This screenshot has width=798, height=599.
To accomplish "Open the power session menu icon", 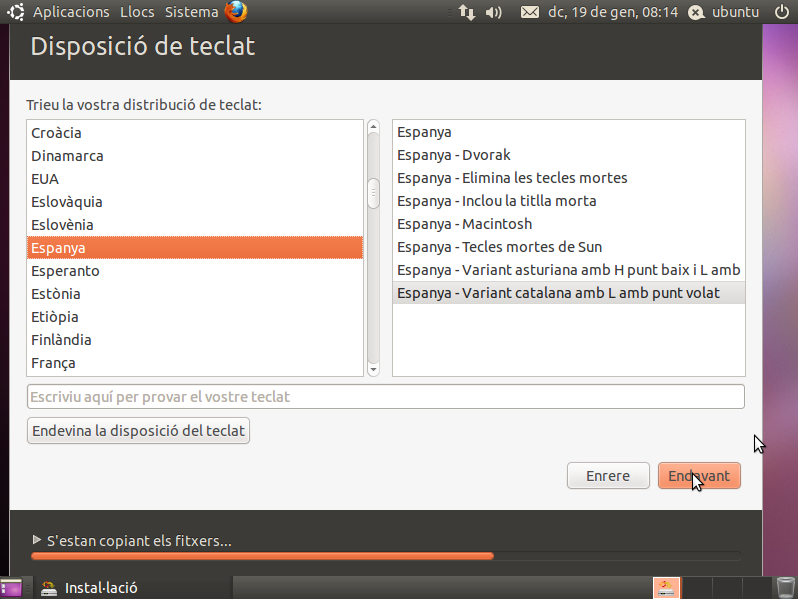I will coord(782,12).
